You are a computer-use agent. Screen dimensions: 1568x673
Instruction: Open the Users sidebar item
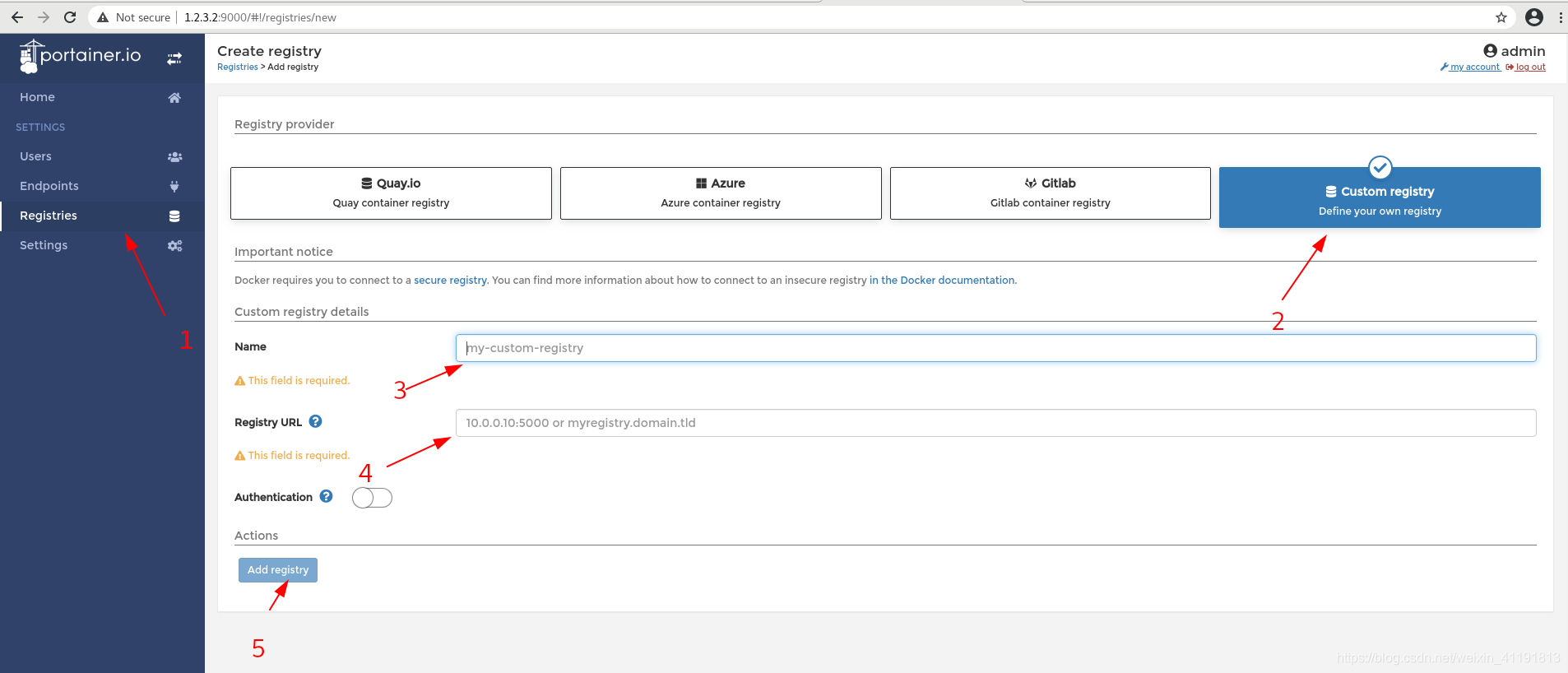102,156
